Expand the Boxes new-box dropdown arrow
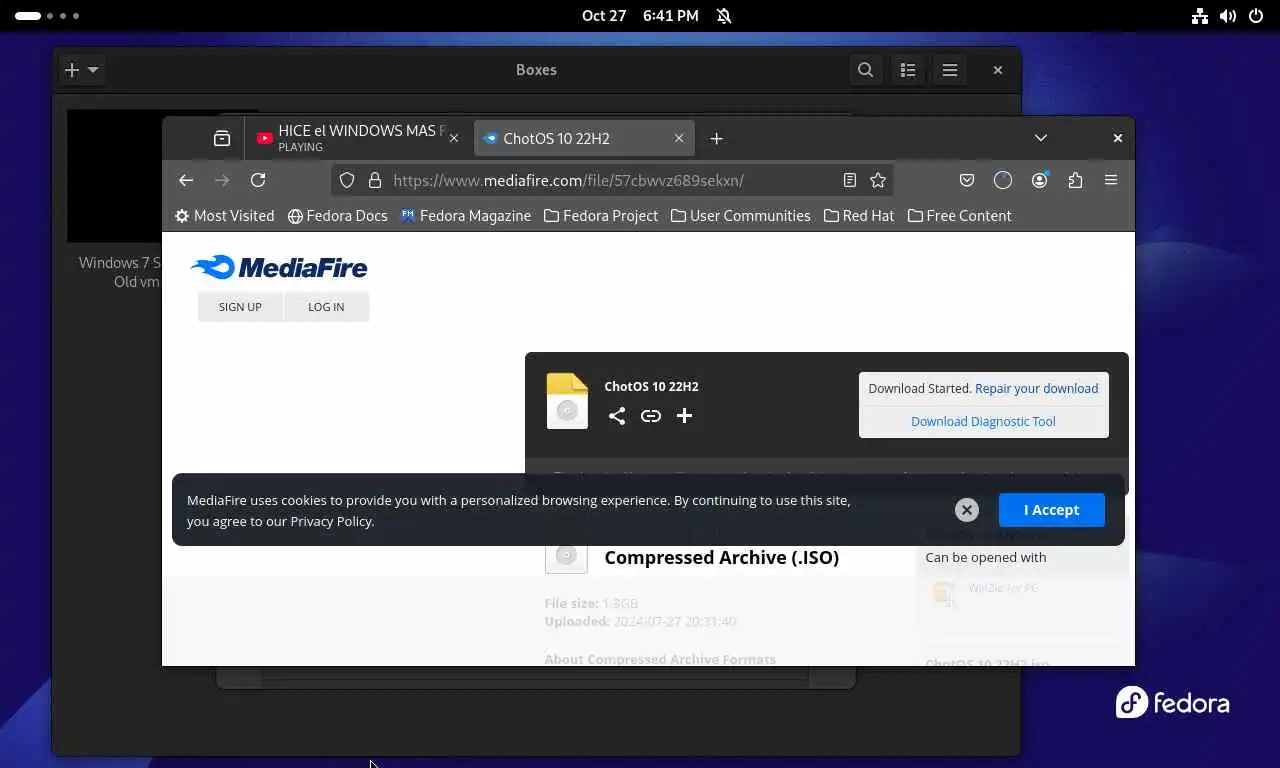The width and height of the screenshot is (1280, 768). click(x=93, y=70)
